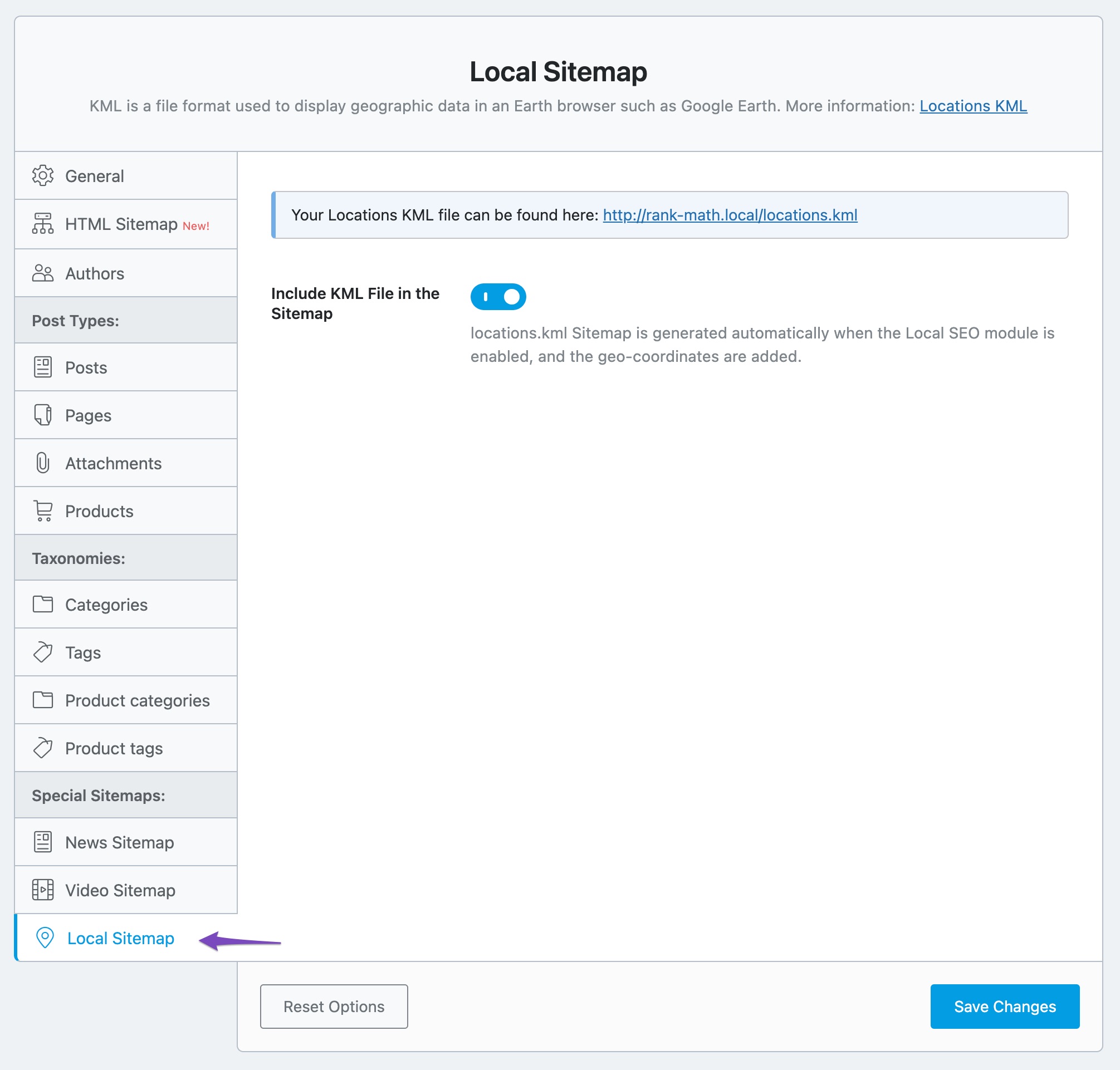Image resolution: width=1120 pixels, height=1070 pixels.
Task: Open the General tab
Action: (x=126, y=176)
